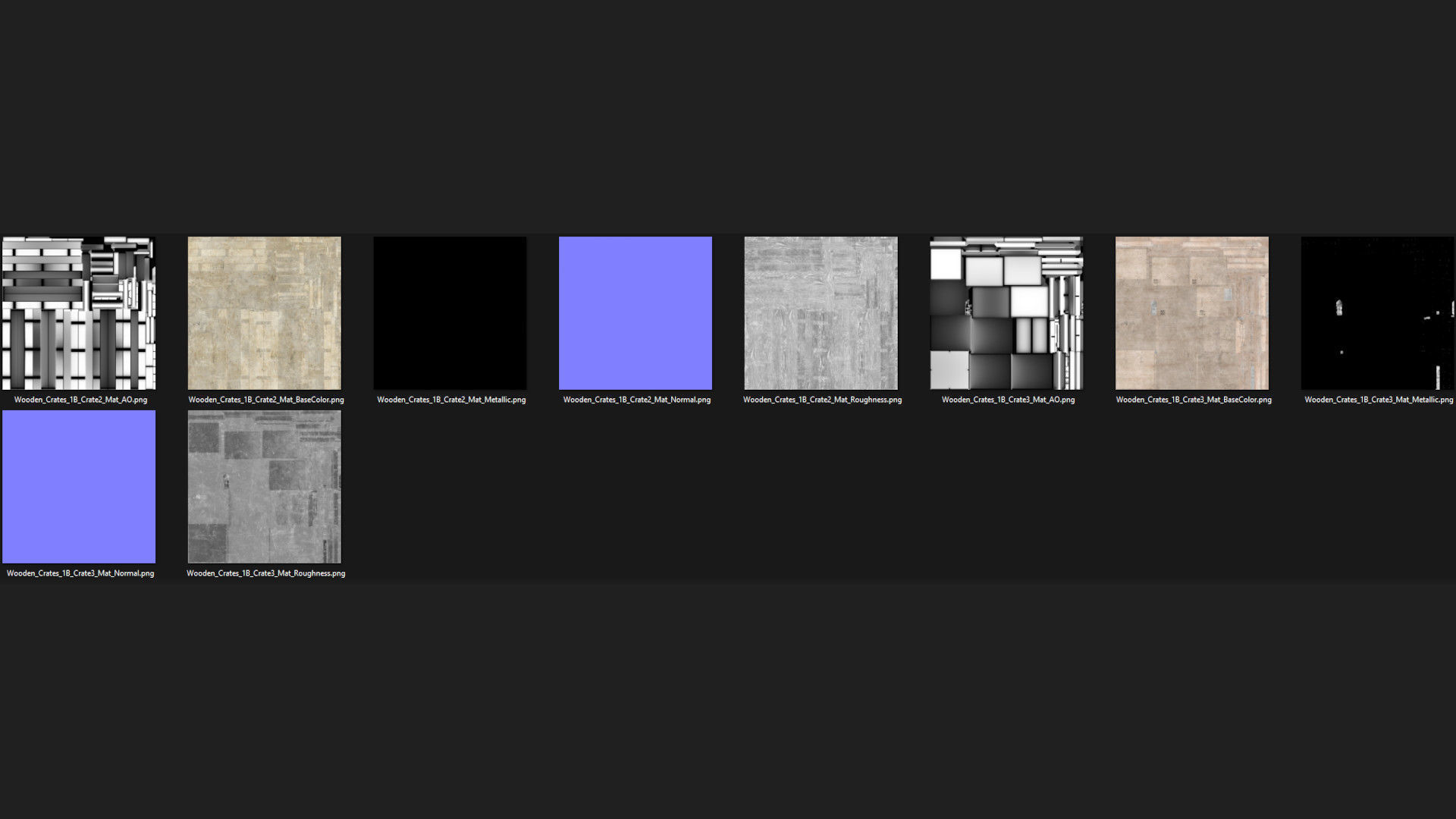Screen dimensions: 1456x819
Task: Click the Crate2 BaseColor texture thumbnail
Action: [265, 312]
